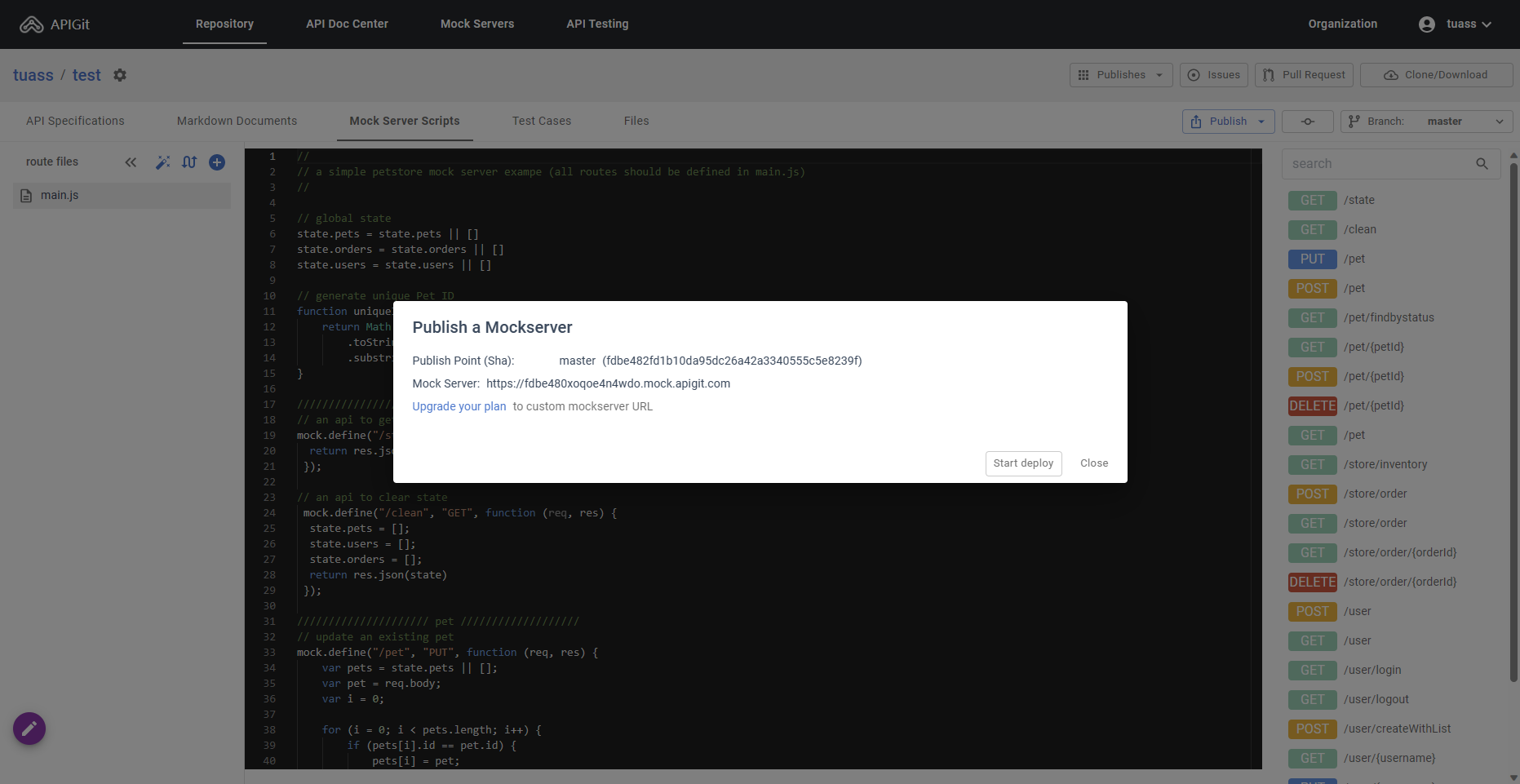Open the Publishes dropdown
The height and width of the screenshot is (784, 1520).
coord(1120,75)
